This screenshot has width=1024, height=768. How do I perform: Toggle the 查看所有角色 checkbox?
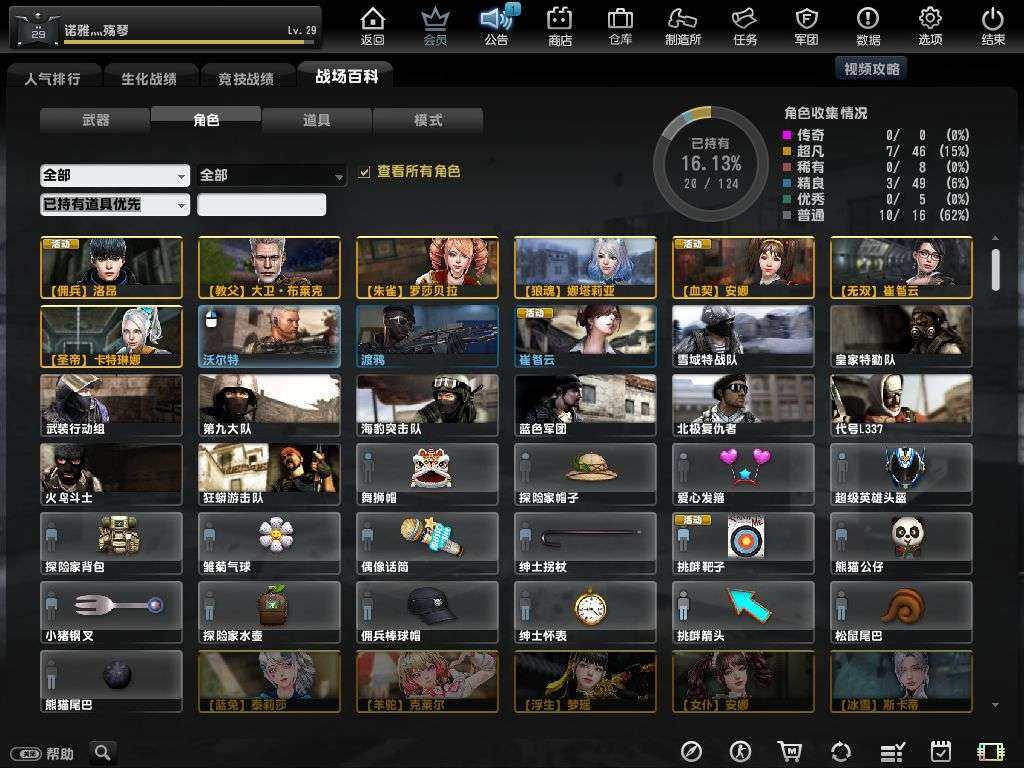(365, 172)
